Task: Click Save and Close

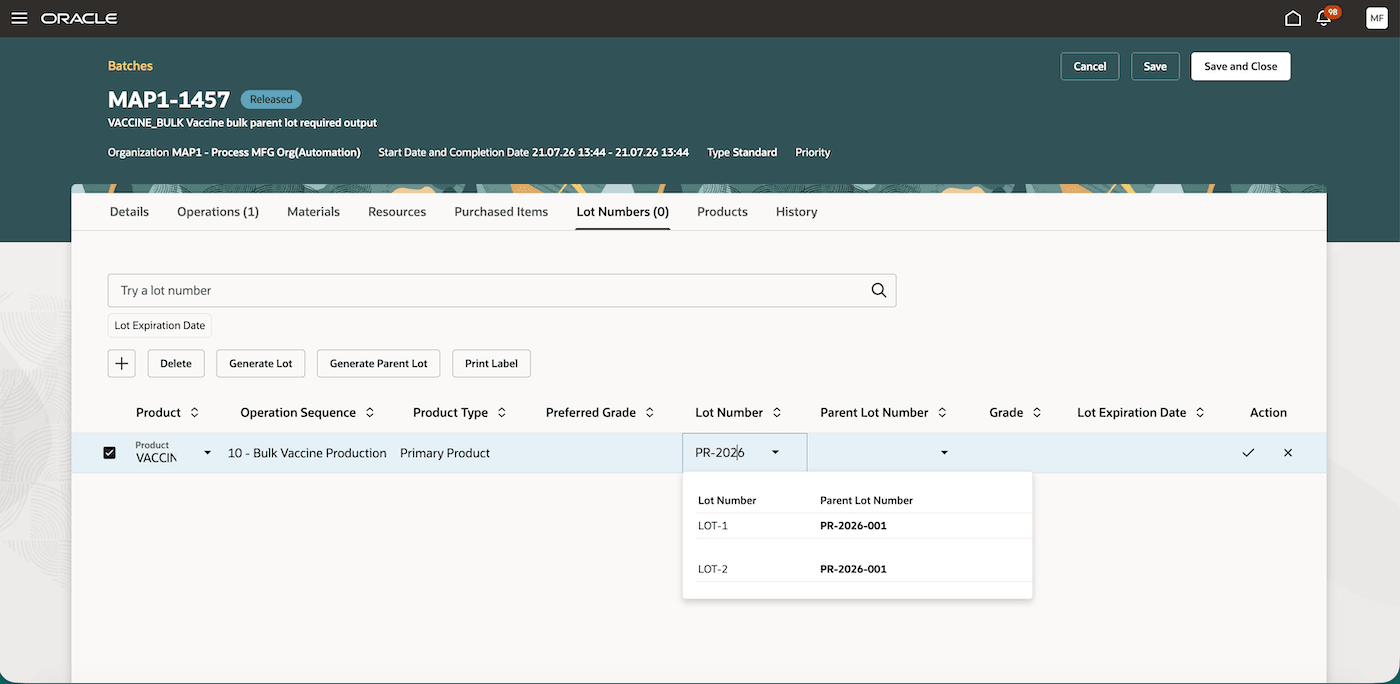Action: (1240, 66)
